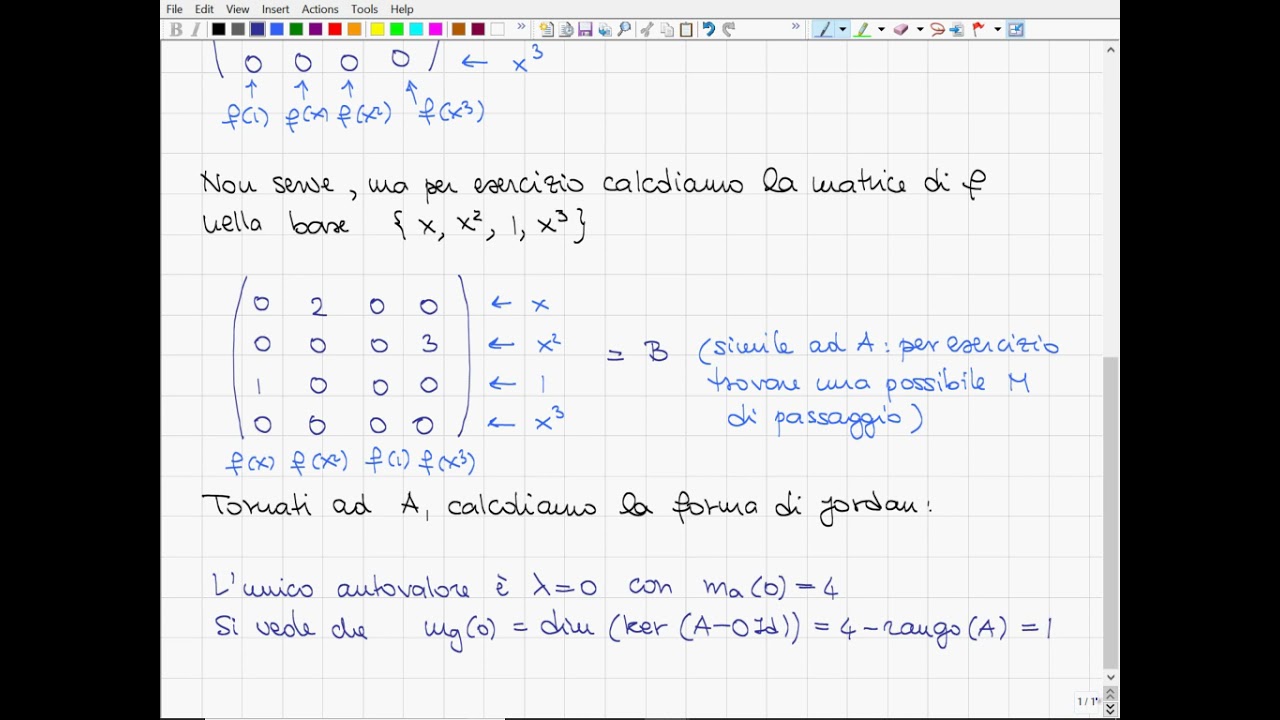1280x720 pixels.
Task: Select the magenta ink color
Action: point(435,29)
